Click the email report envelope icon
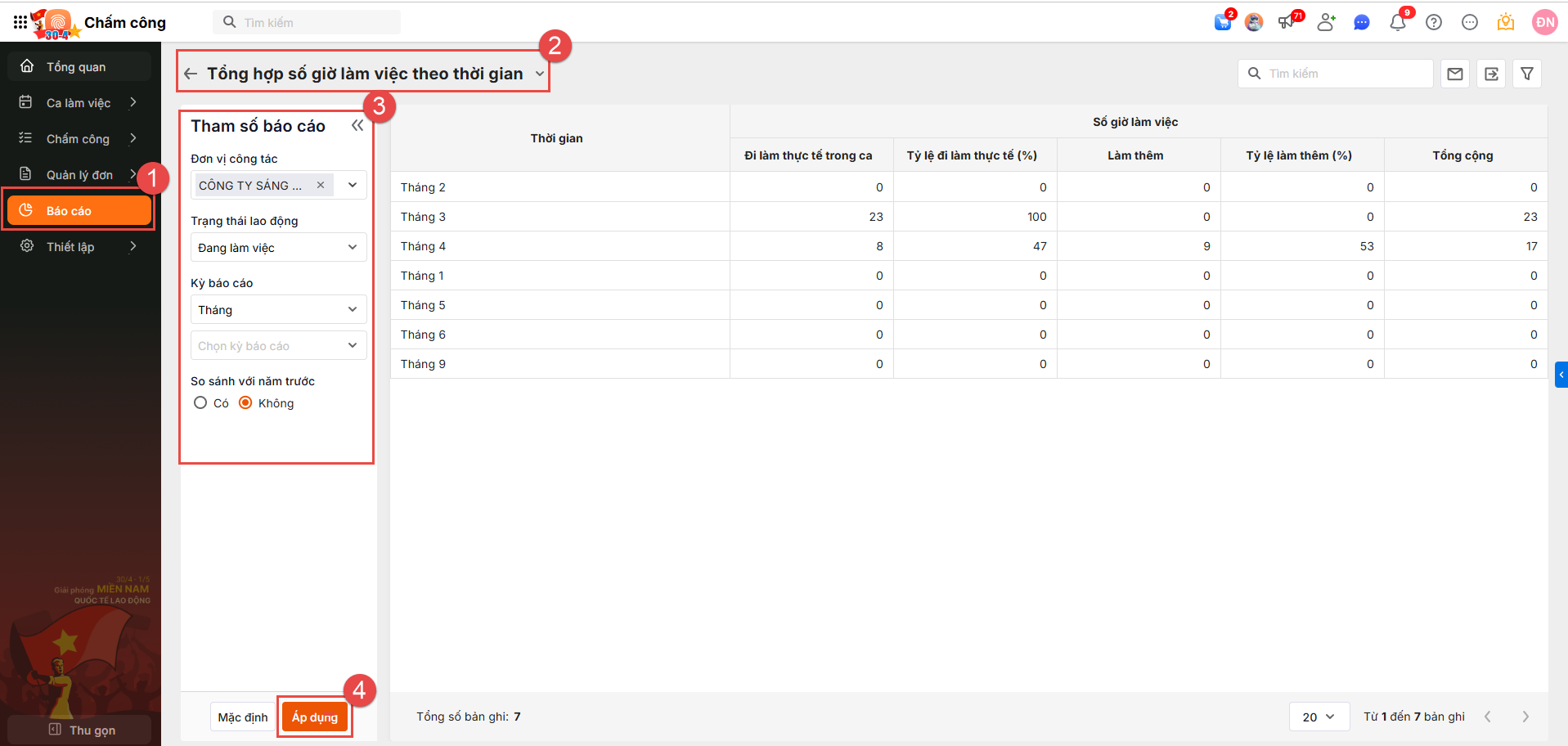 point(1455,74)
